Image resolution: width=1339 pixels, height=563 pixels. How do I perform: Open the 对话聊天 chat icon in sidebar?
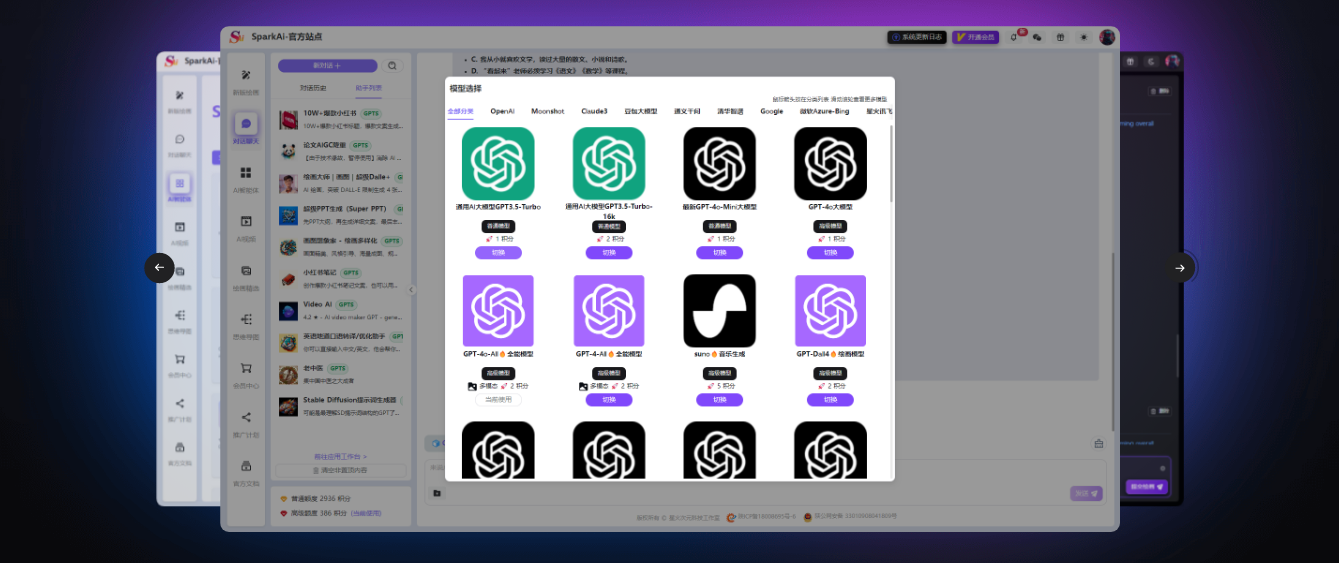246,124
